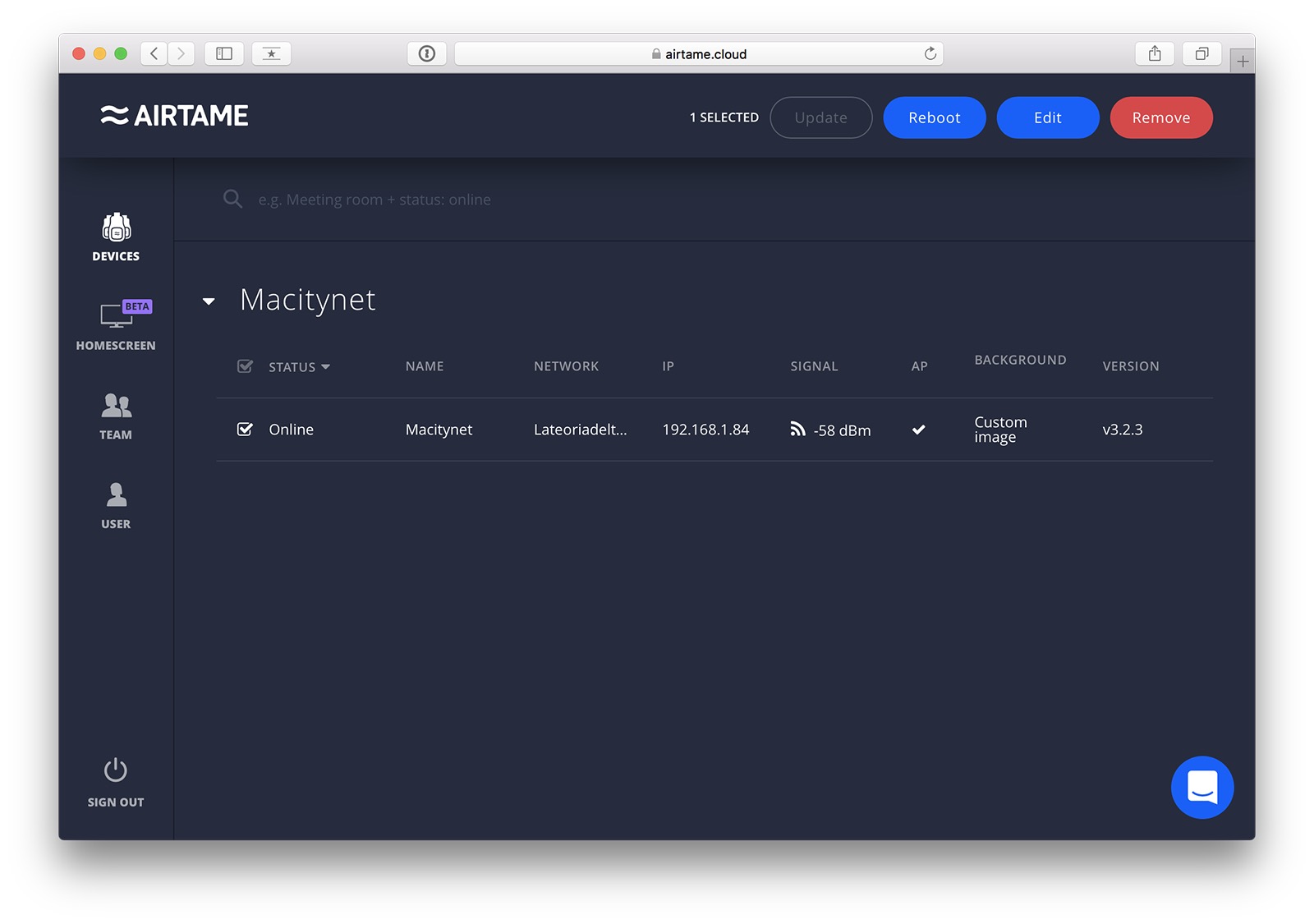Go forward in Safari history

181,53
